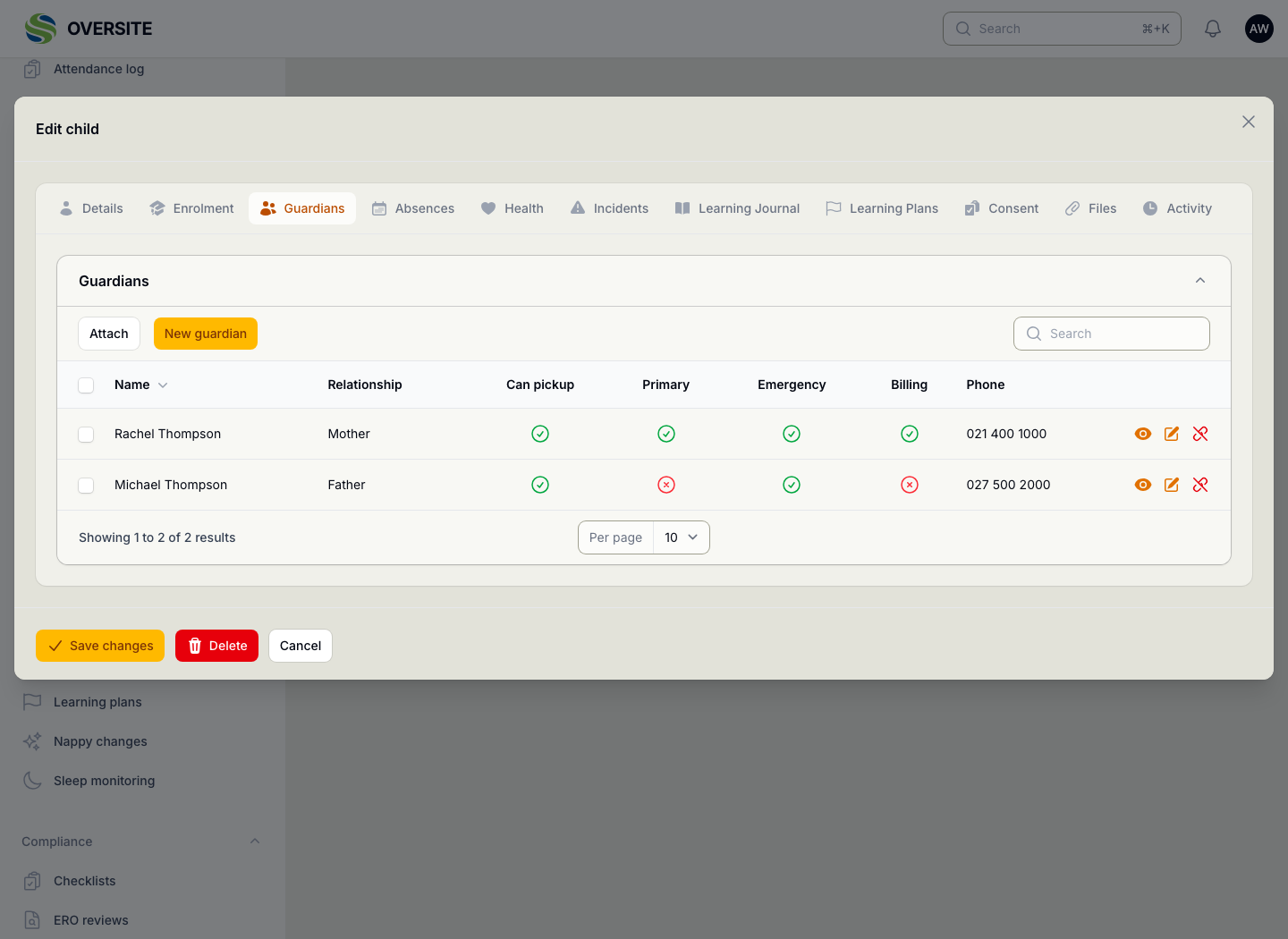This screenshot has width=1288, height=939.
Task: Click Rachel Thompson can pickup check icon
Action: (x=540, y=434)
